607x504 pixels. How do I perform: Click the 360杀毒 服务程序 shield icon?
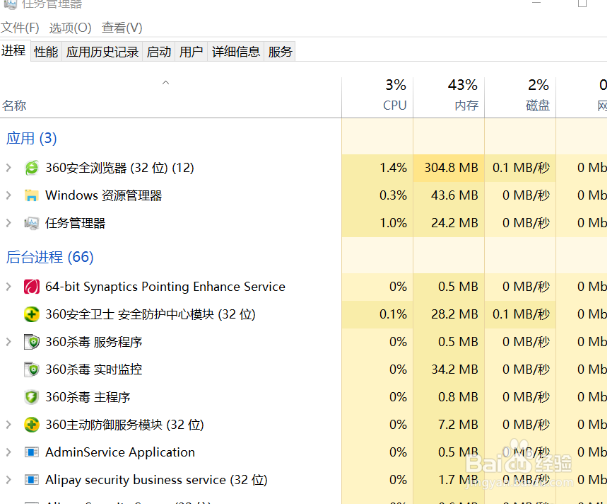(32, 342)
